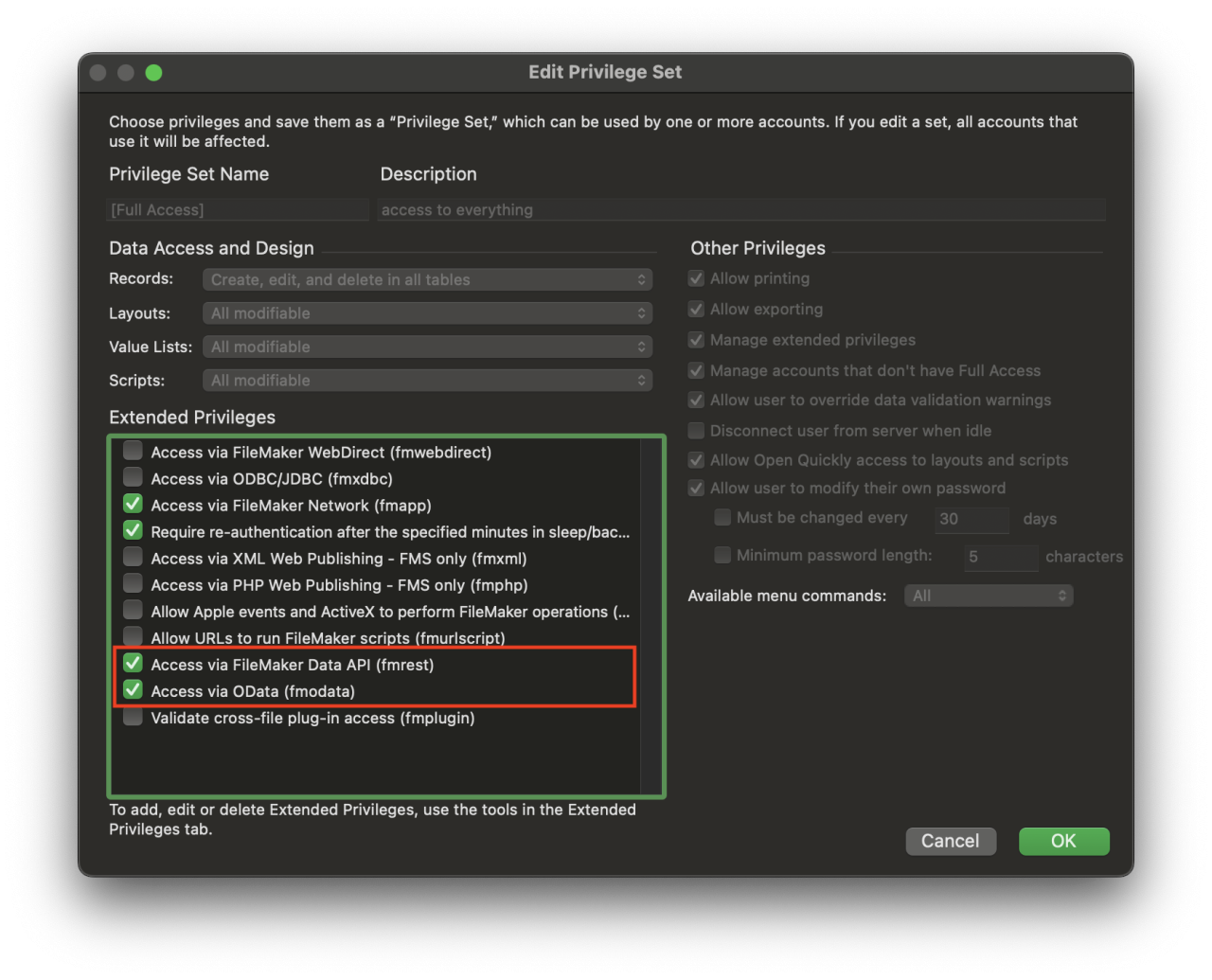Click the OK button

click(1063, 841)
